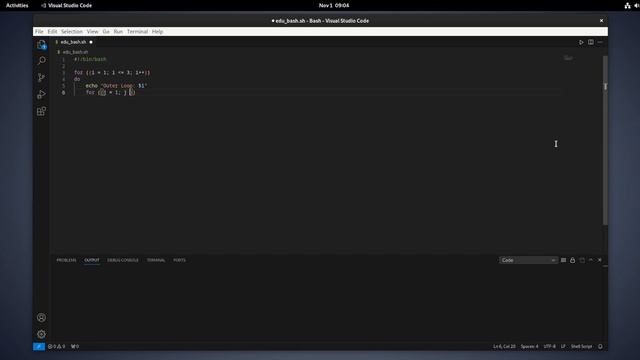Image resolution: width=640 pixels, height=360 pixels.
Task: Open the Search view in activity bar
Action: 41,61
